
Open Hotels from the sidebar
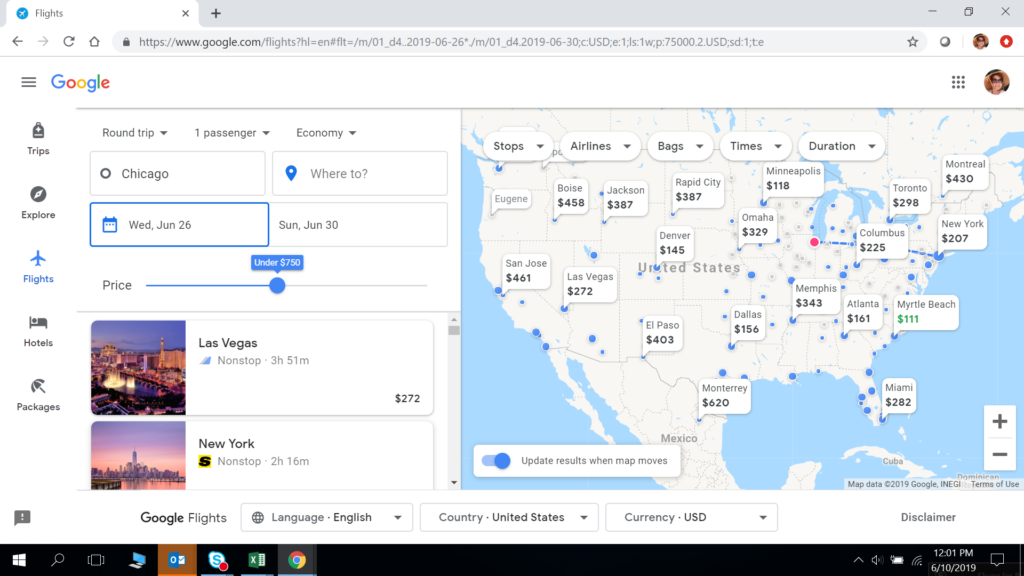[38, 331]
